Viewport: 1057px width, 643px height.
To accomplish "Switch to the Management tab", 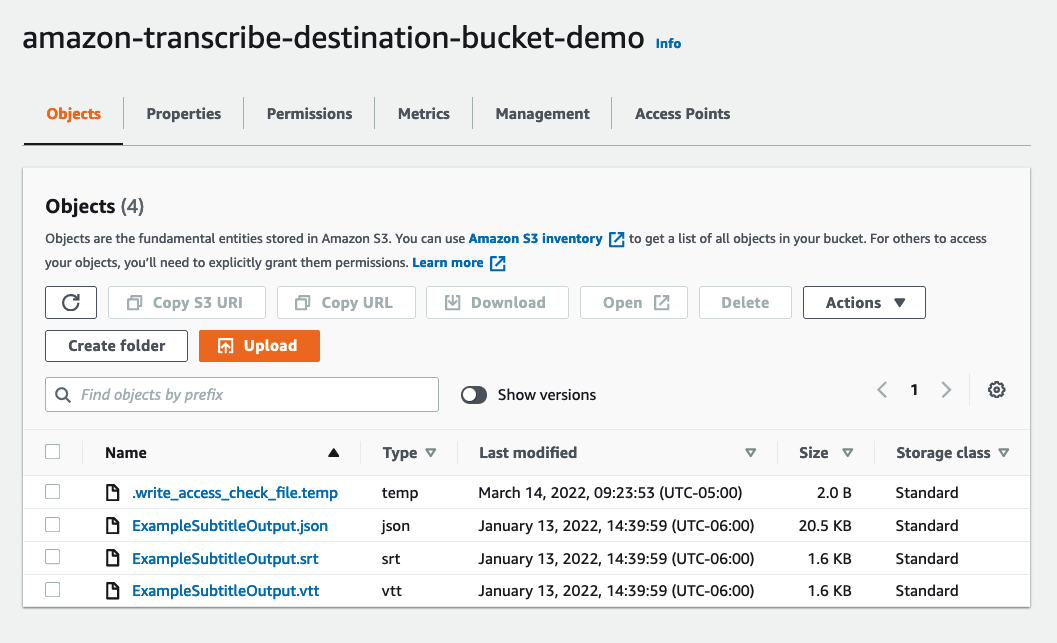I will (543, 114).
